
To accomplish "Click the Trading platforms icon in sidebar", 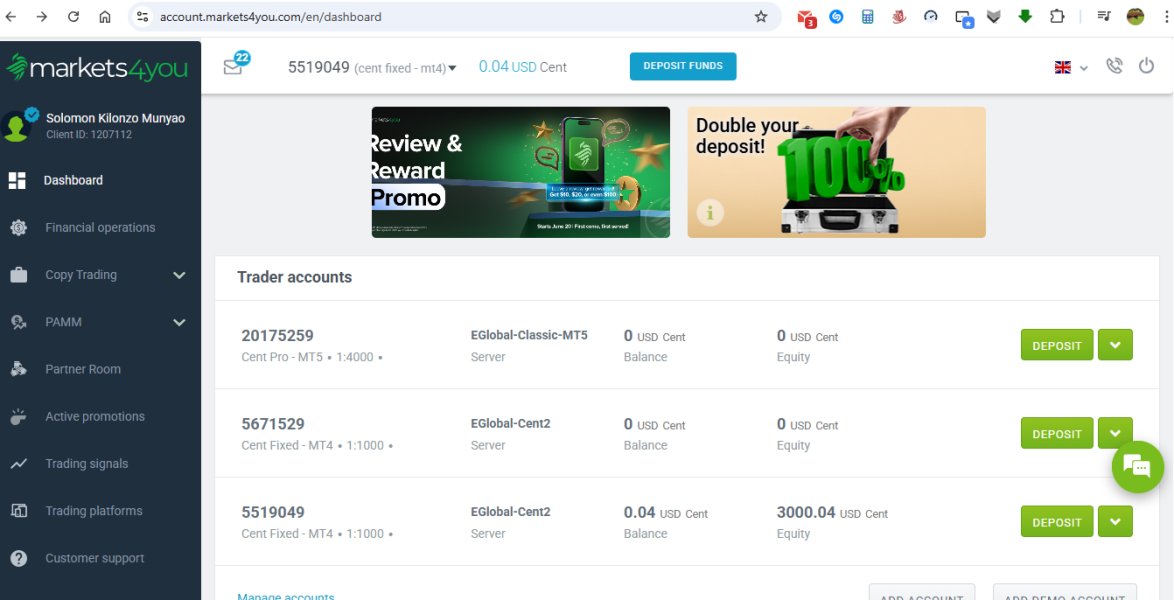I will [x=19, y=511].
